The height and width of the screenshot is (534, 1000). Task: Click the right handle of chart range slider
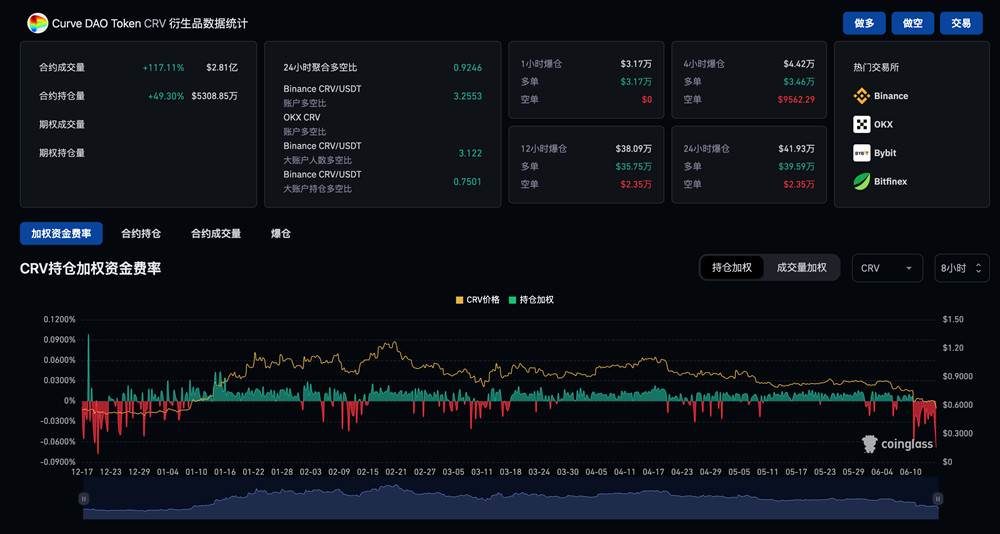[937, 498]
